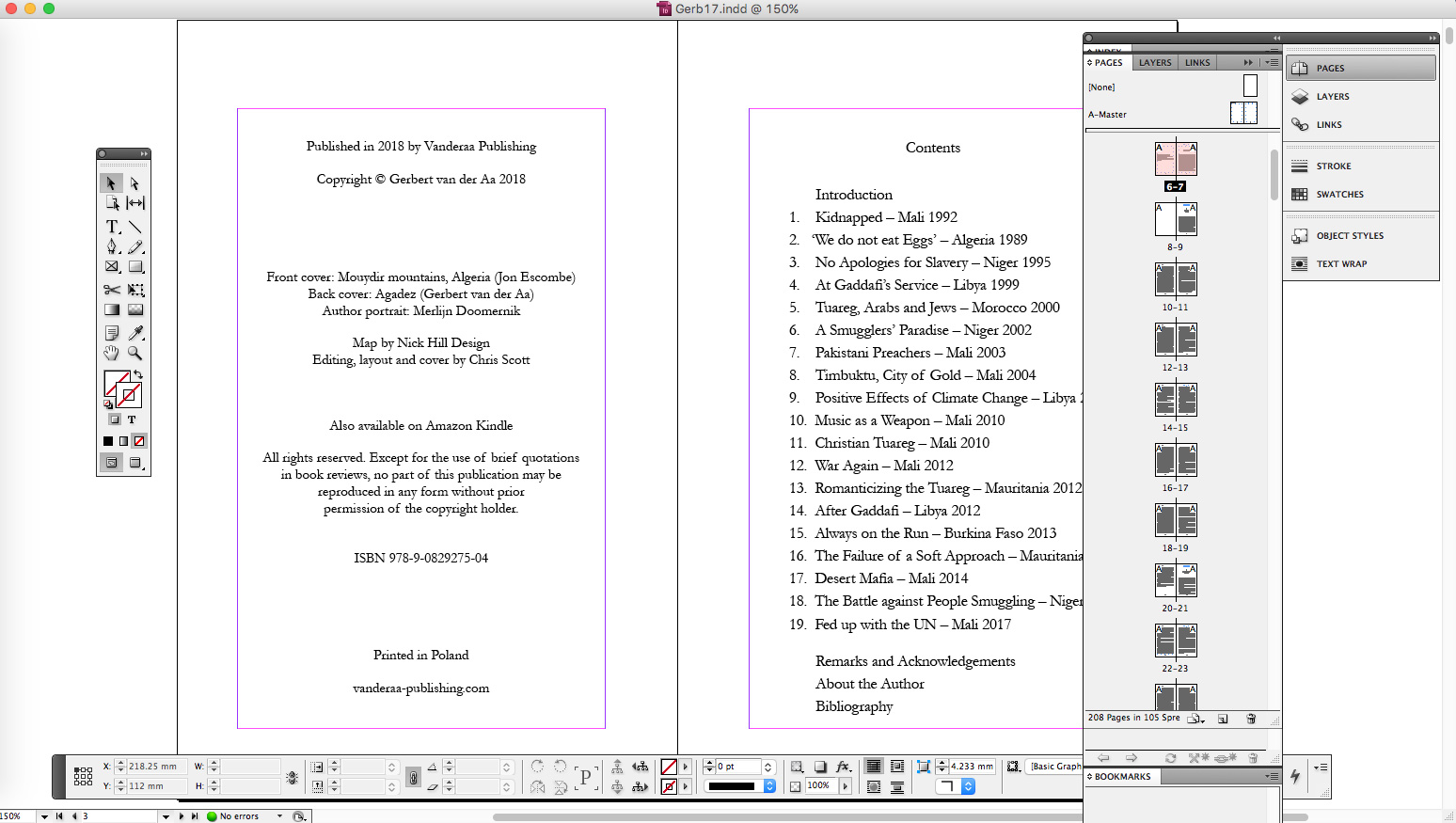Screen dimensions: 1456x823
Task: Switch to the Layers tab
Action: [1155, 63]
